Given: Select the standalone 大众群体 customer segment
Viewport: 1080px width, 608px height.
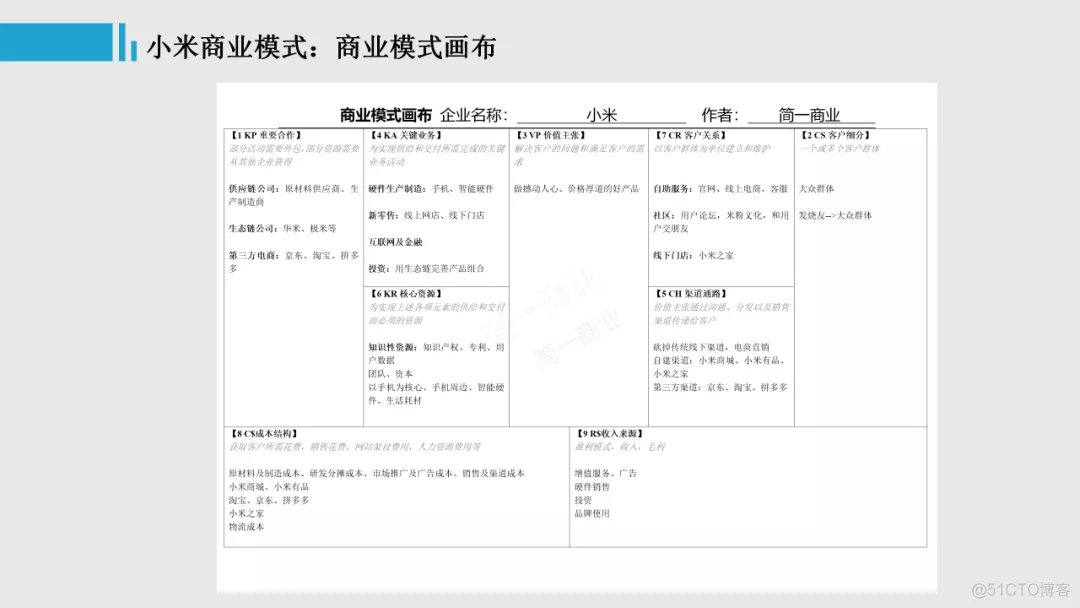Looking at the screenshot, I should 817,188.
